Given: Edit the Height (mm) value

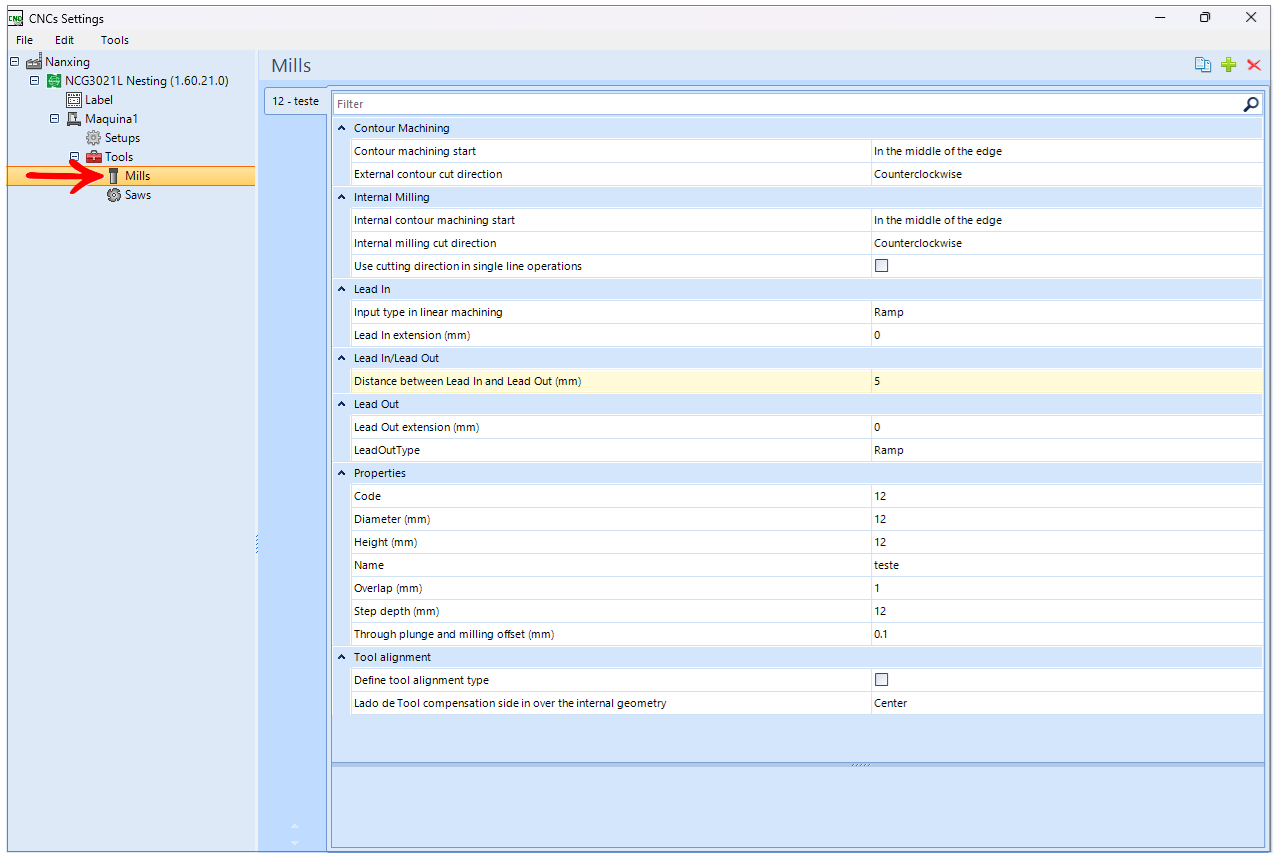Looking at the screenshot, I should (1067, 542).
